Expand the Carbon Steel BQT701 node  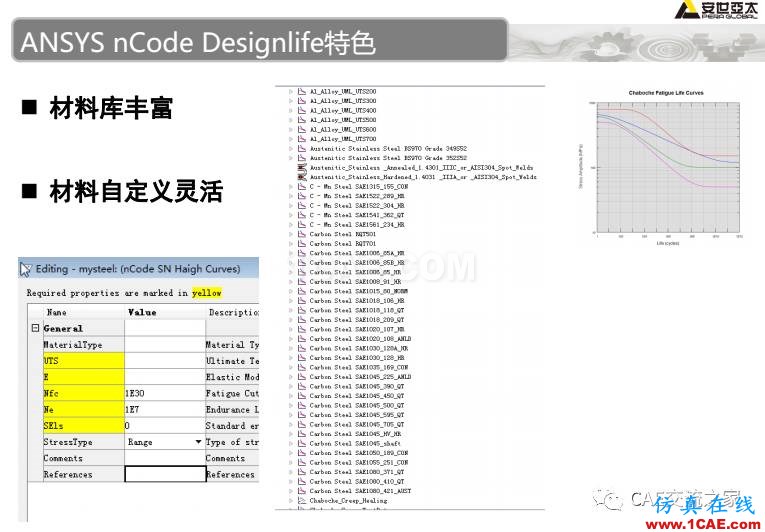291,244
